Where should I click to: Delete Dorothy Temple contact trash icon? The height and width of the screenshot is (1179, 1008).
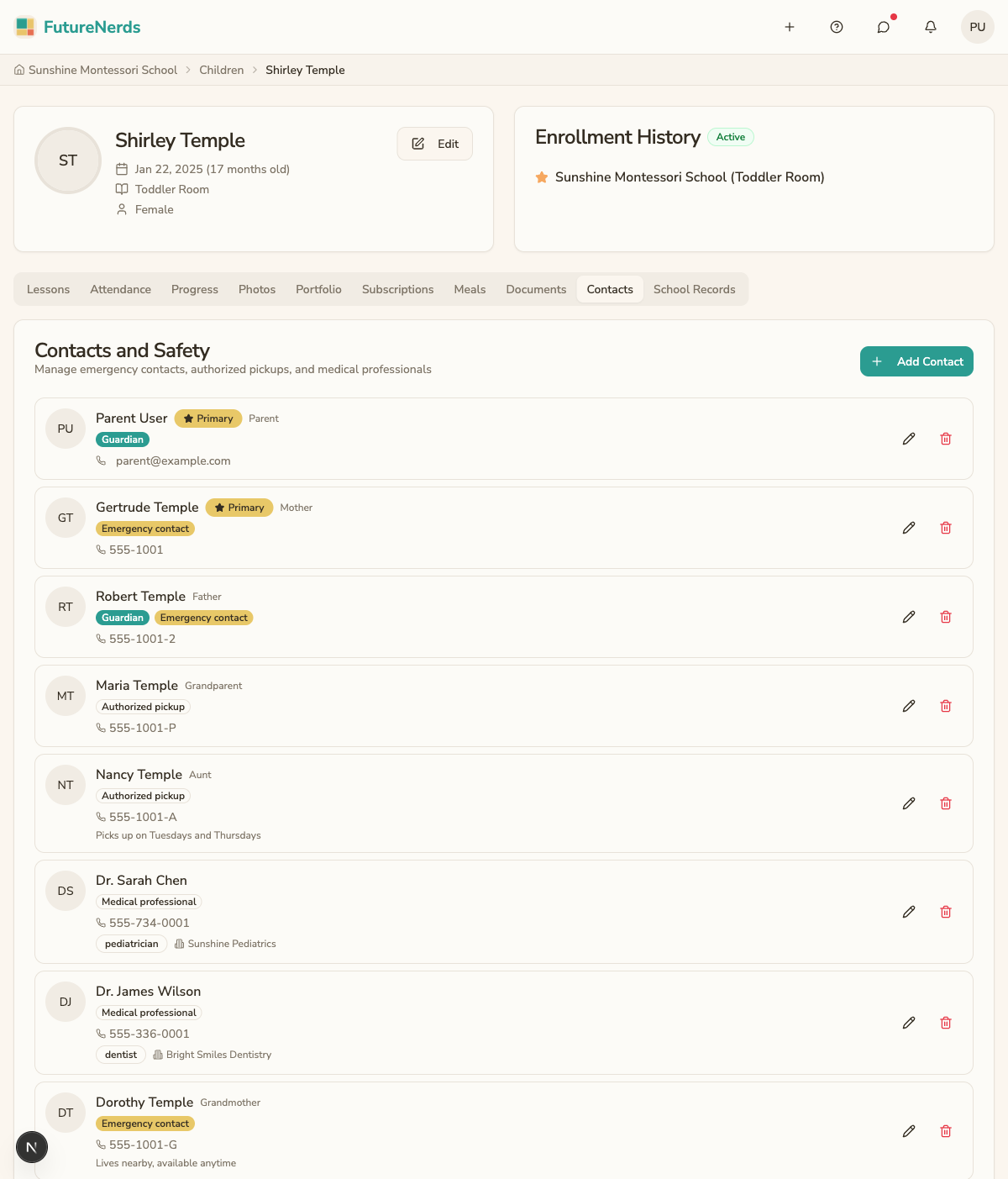[946, 1131]
